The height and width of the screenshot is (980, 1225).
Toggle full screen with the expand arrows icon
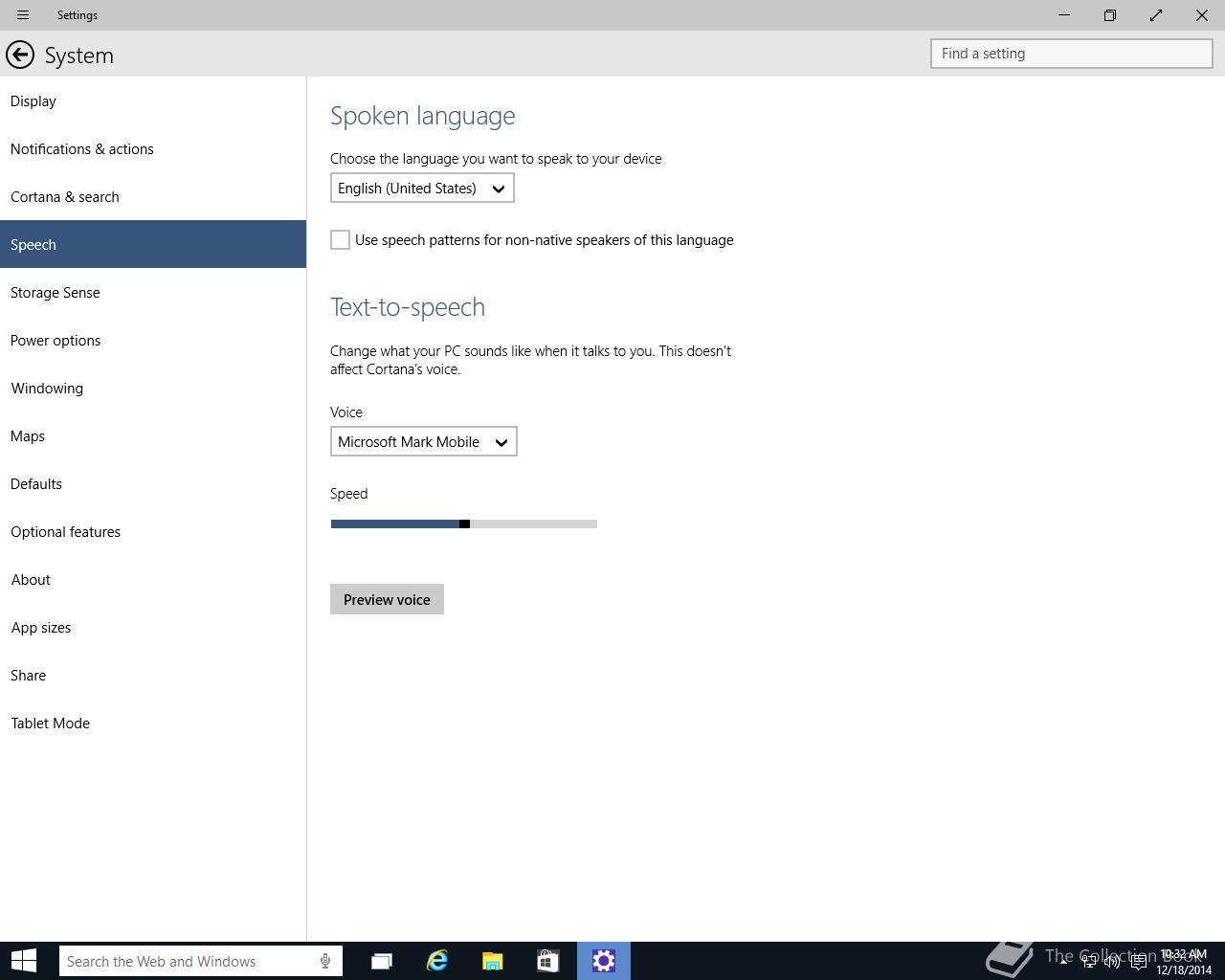[x=1156, y=15]
